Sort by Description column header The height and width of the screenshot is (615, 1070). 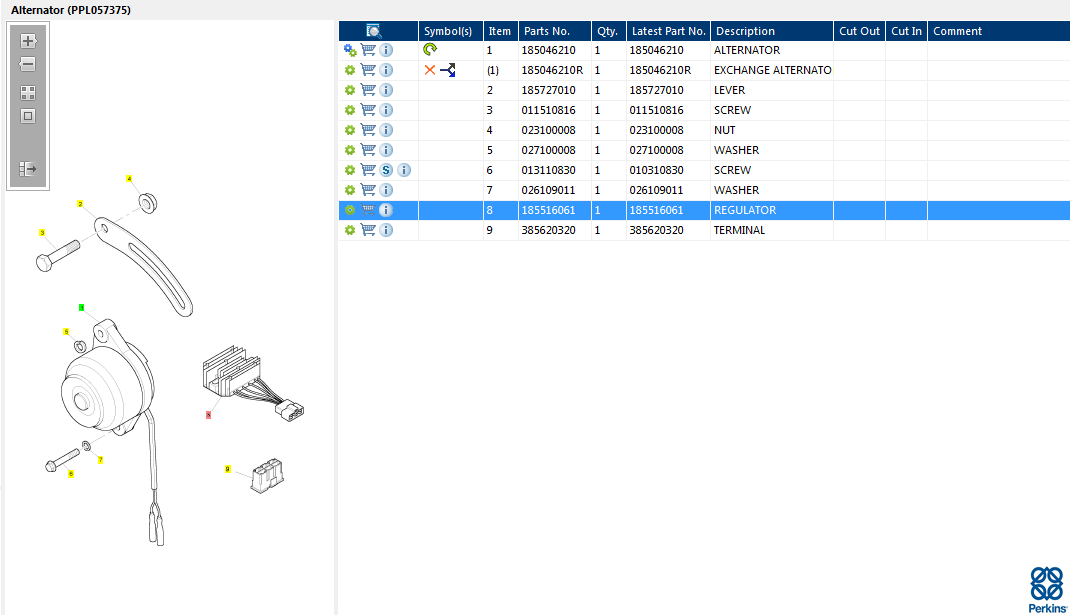pyautogui.click(x=772, y=31)
